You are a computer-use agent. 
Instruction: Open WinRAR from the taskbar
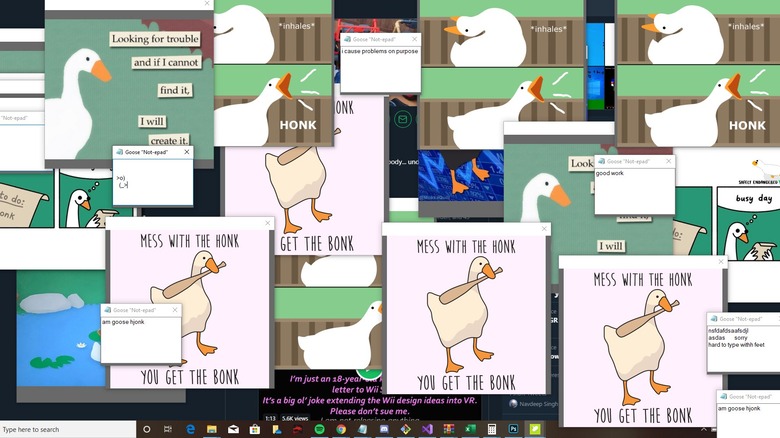[x=449, y=429]
